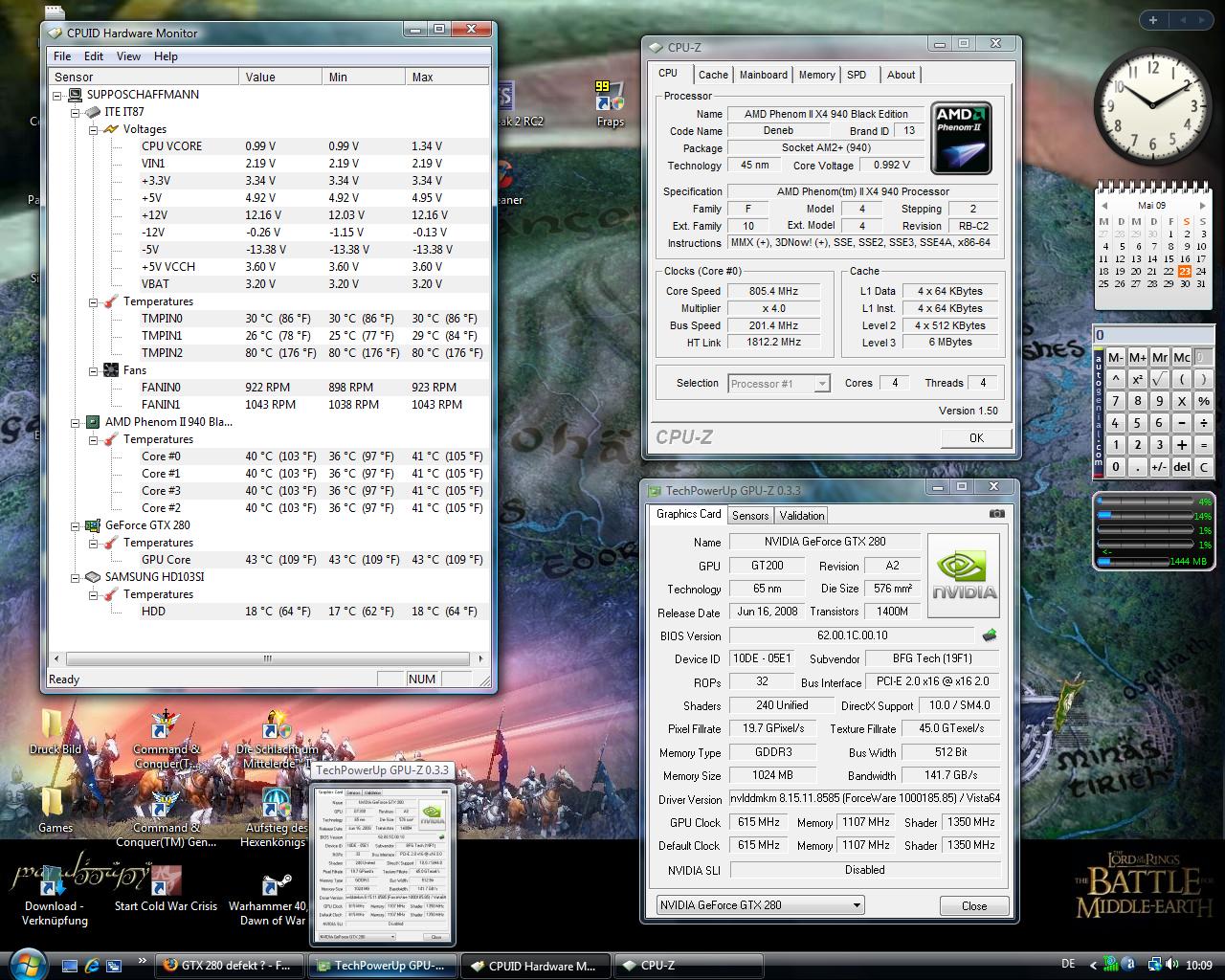This screenshot has width=1225, height=980.
Task: Open the Start Cold War Crisis shortcut
Action: [x=166, y=889]
